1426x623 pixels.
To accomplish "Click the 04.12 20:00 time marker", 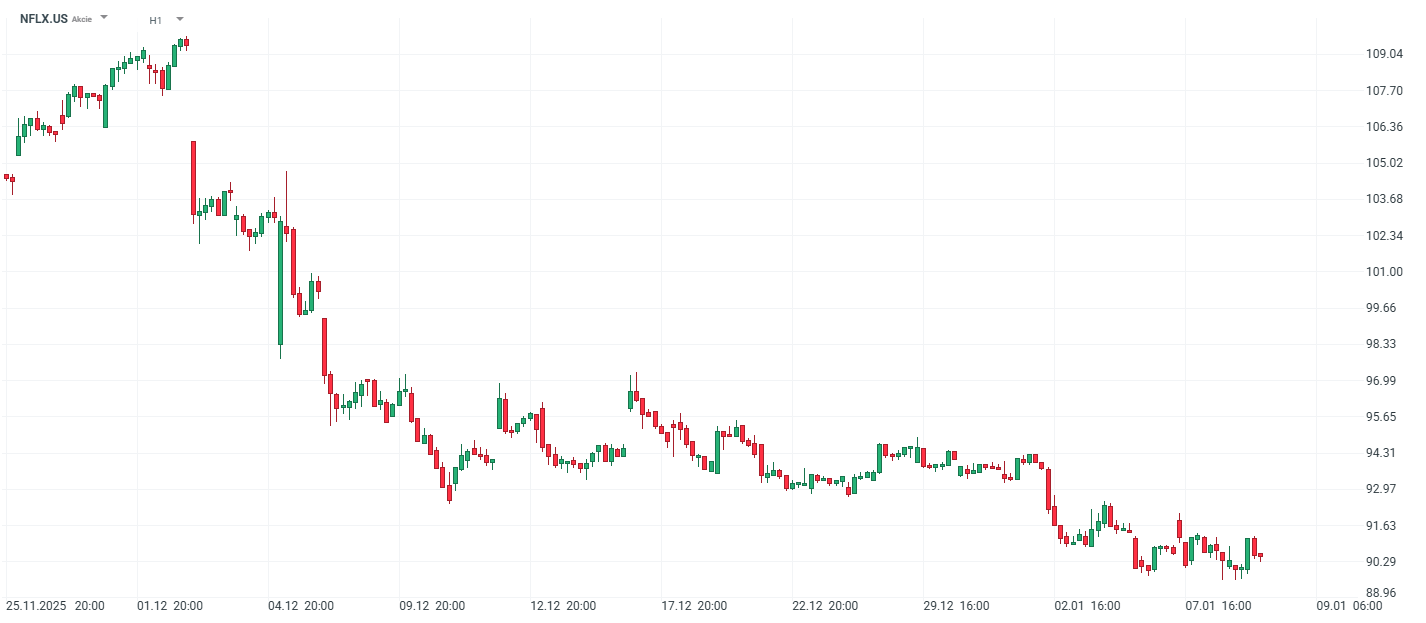I will click(301, 606).
